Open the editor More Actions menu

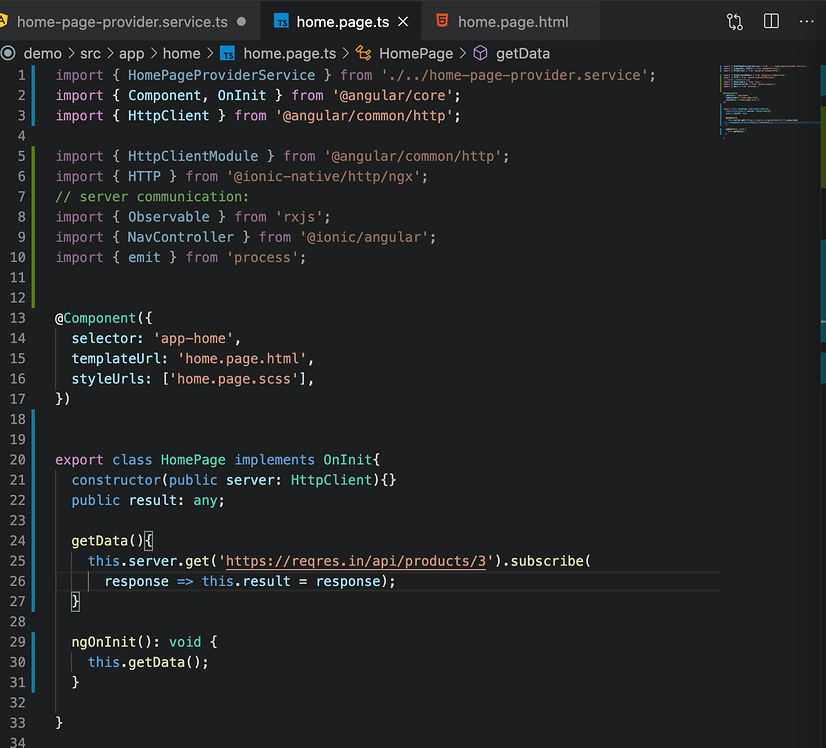click(x=807, y=22)
